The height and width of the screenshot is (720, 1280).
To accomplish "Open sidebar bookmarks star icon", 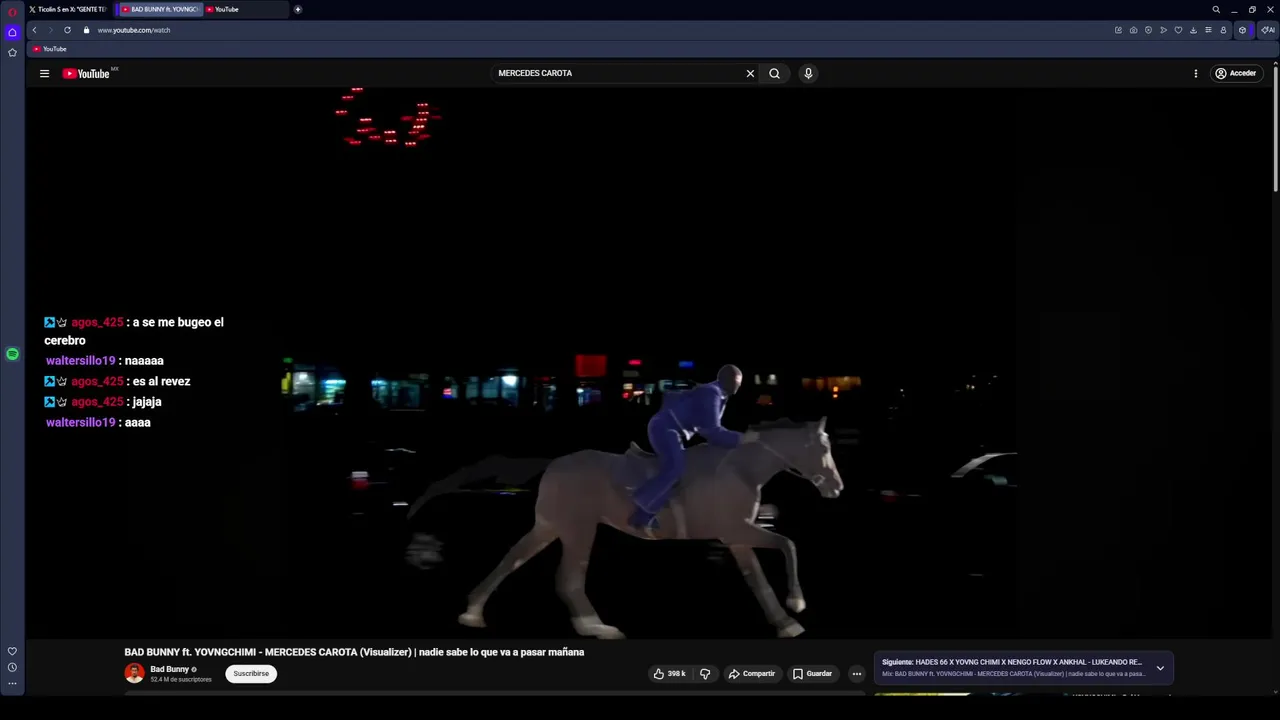I will [x=12, y=53].
